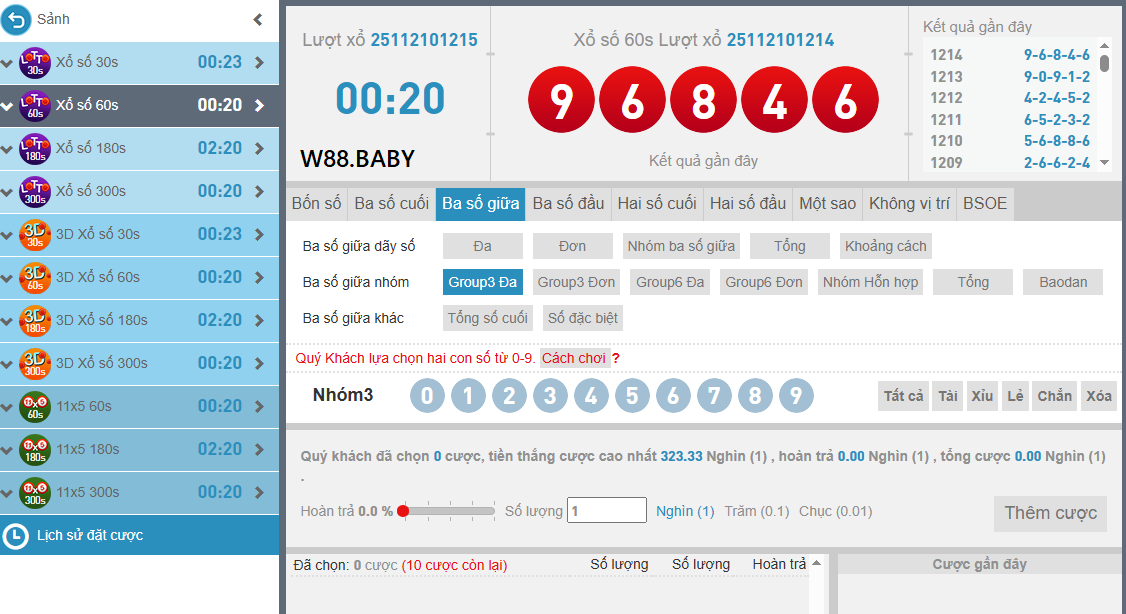1126x614 pixels.
Task: Expand Xổ số 180s with right chevron
Action: click(260, 149)
